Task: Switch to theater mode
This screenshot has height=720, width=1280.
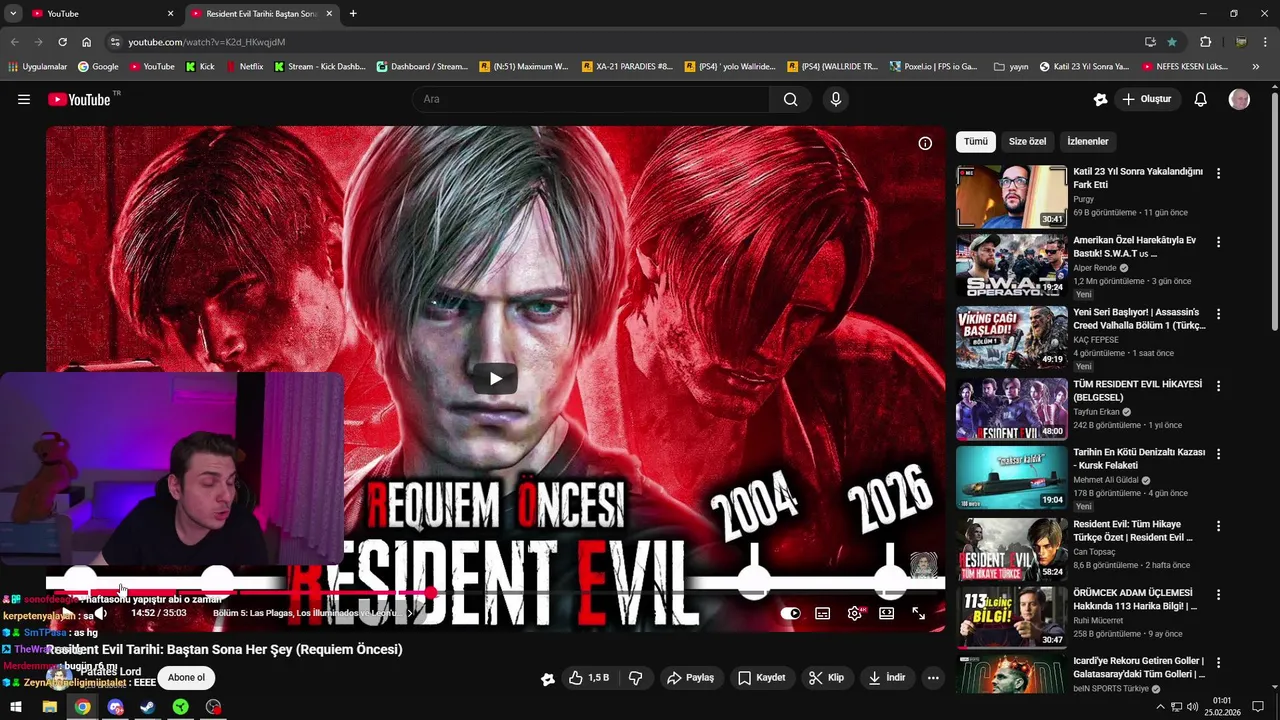Action: pyautogui.click(x=886, y=613)
